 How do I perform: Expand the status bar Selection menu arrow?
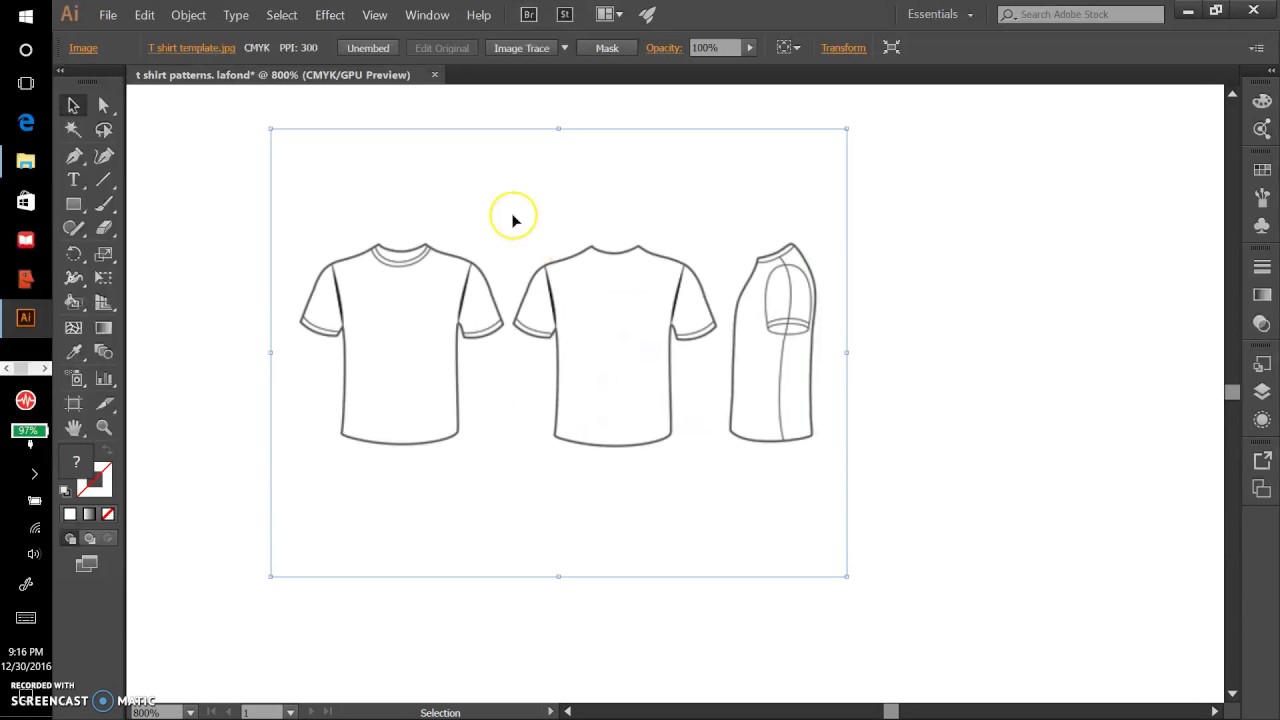click(x=550, y=712)
